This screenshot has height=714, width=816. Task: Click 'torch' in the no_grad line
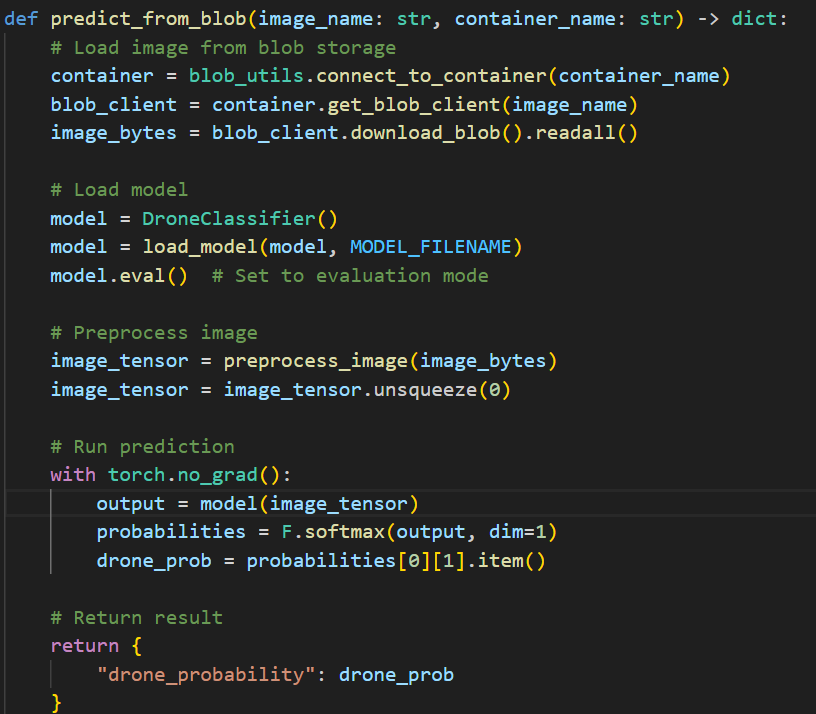pos(136,475)
